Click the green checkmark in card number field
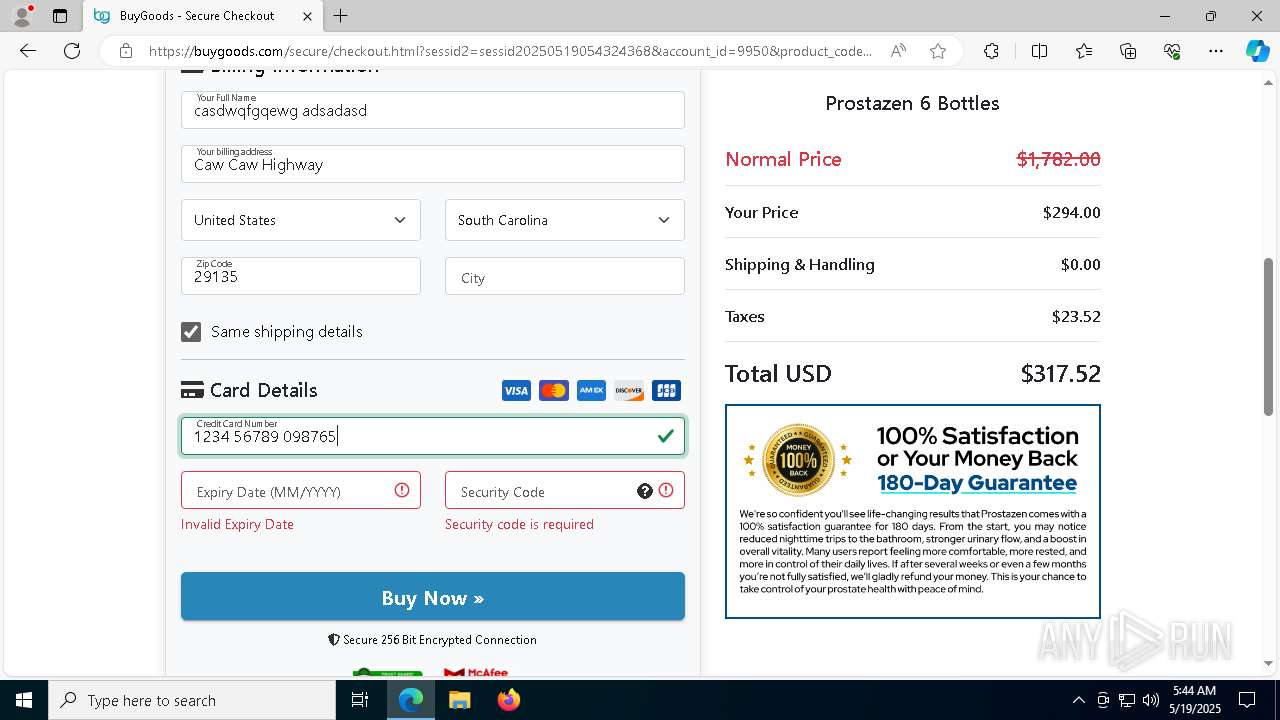 click(x=666, y=436)
